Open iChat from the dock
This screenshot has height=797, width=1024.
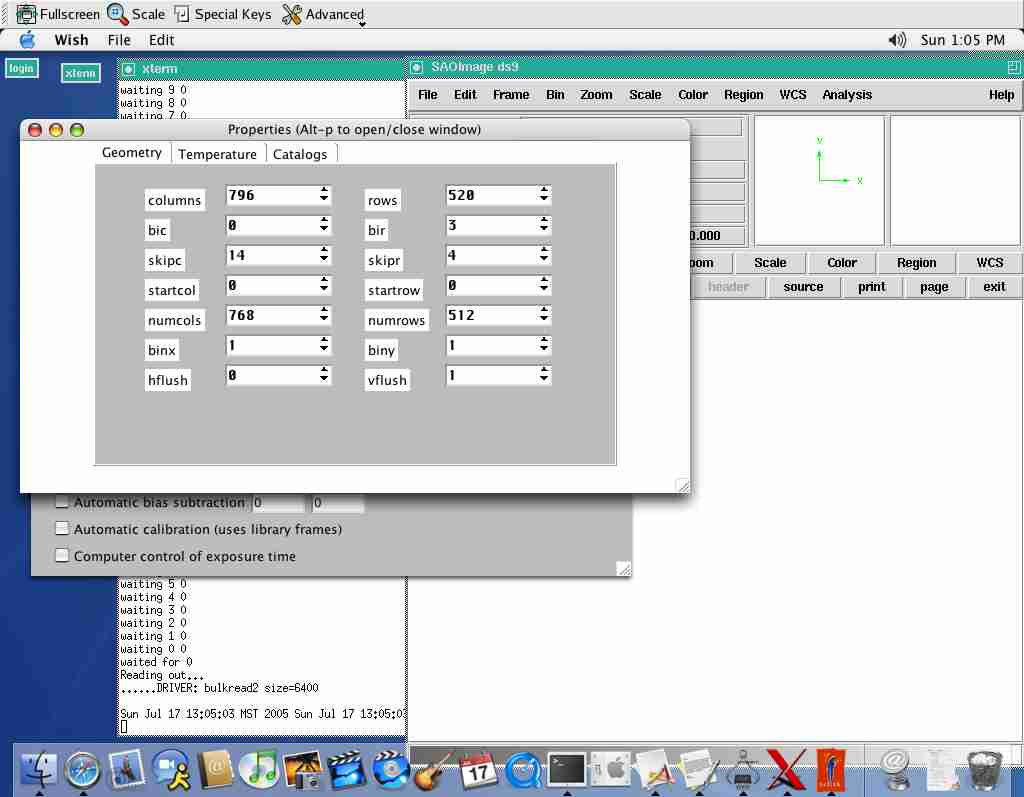(x=171, y=768)
